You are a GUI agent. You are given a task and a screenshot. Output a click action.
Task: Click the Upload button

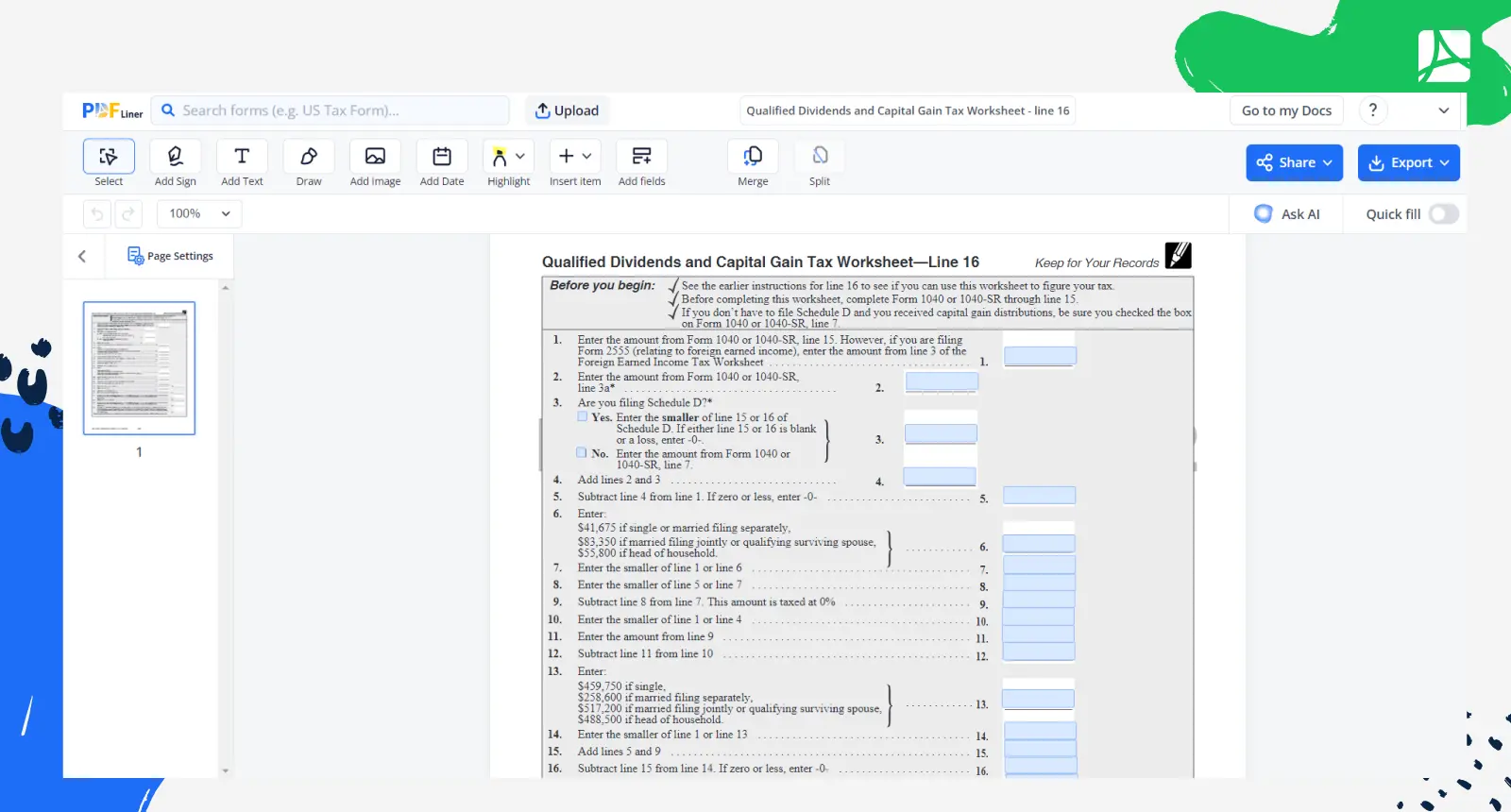tap(567, 110)
